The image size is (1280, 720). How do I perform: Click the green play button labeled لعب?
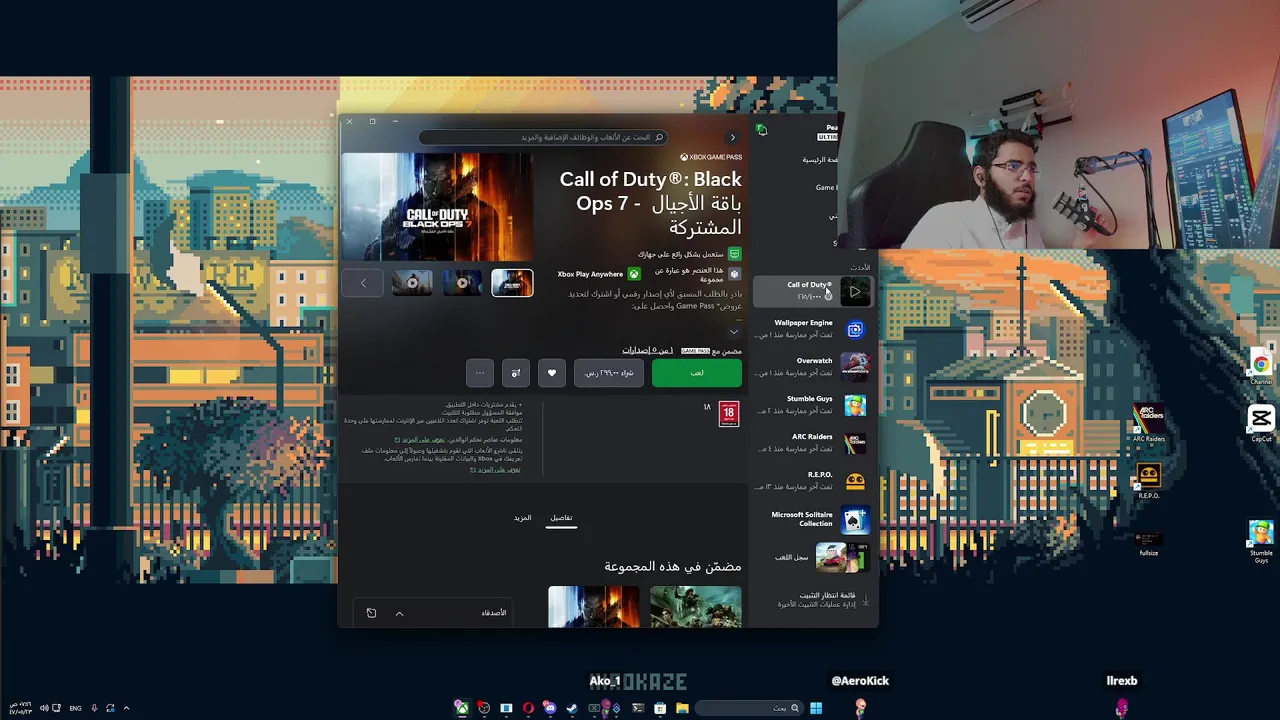(x=697, y=373)
